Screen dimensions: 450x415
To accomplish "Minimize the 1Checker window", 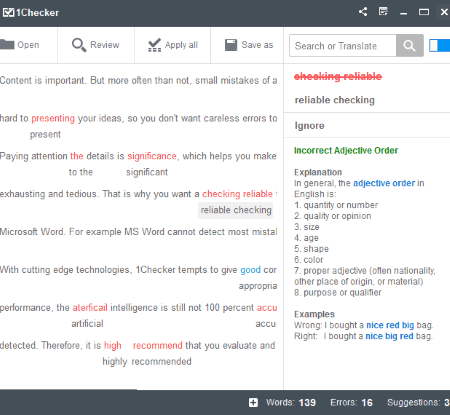I will [404, 13].
